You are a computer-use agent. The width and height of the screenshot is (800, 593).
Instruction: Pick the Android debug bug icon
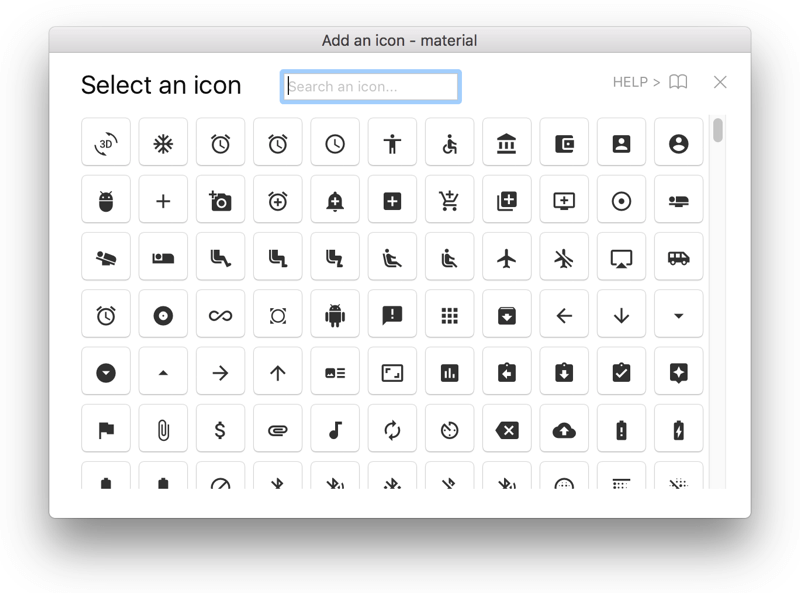(106, 200)
